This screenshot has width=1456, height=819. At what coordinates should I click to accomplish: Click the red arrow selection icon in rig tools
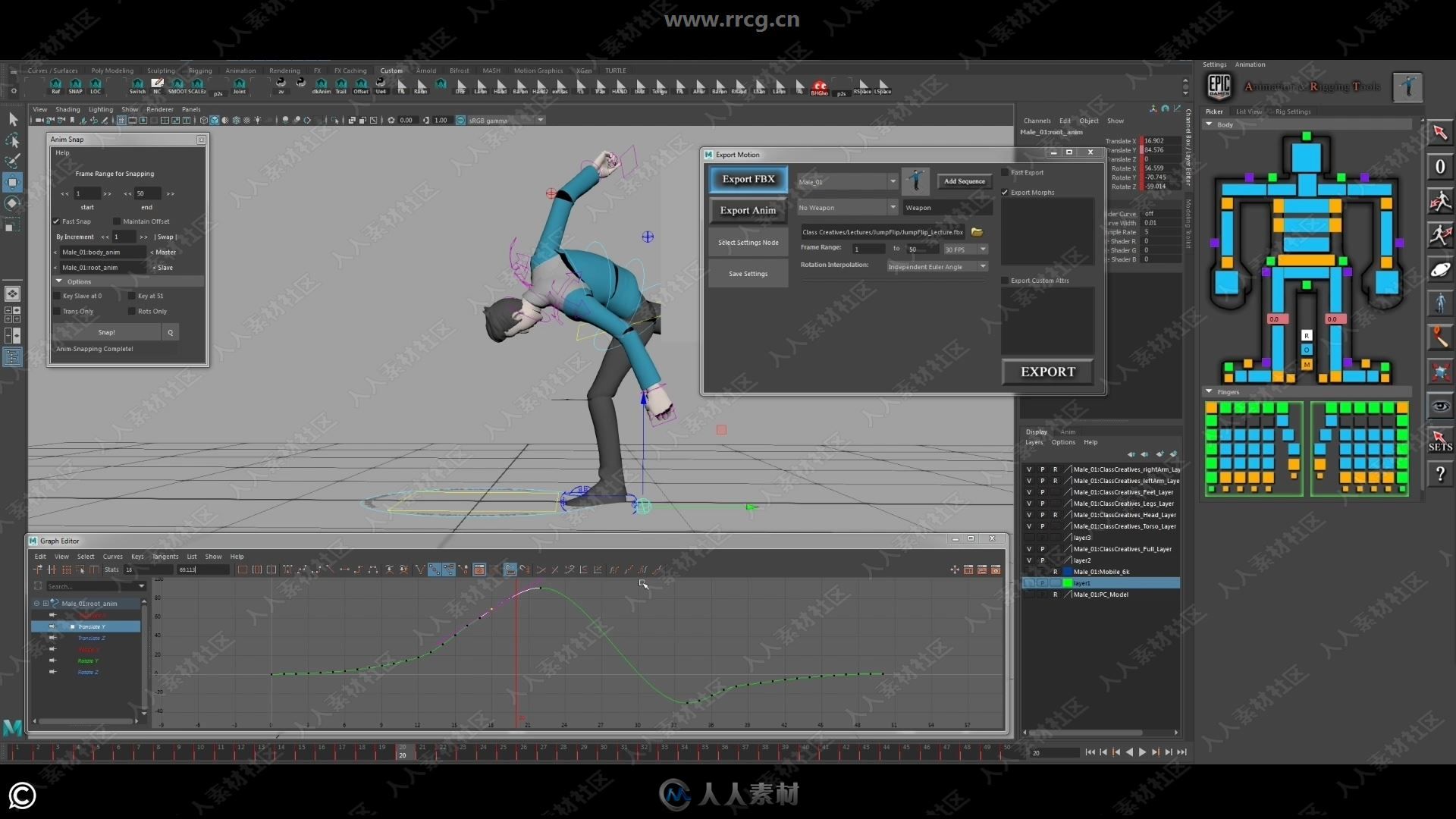pos(1440,133)
